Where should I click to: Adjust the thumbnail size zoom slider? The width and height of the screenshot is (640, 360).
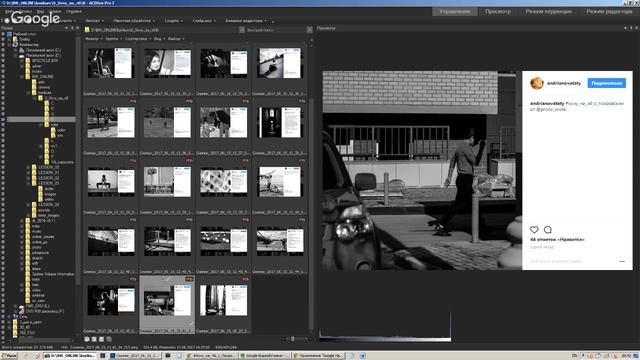click(292, 339)
